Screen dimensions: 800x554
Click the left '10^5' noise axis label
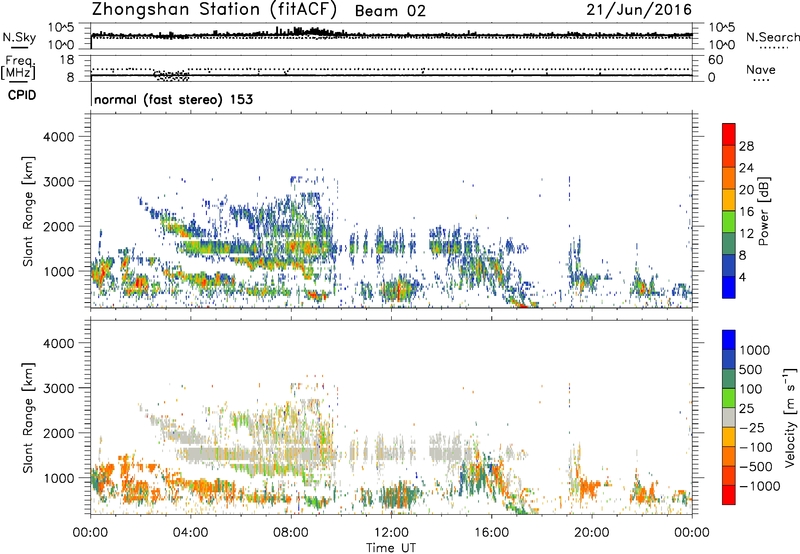click(61, 28)
